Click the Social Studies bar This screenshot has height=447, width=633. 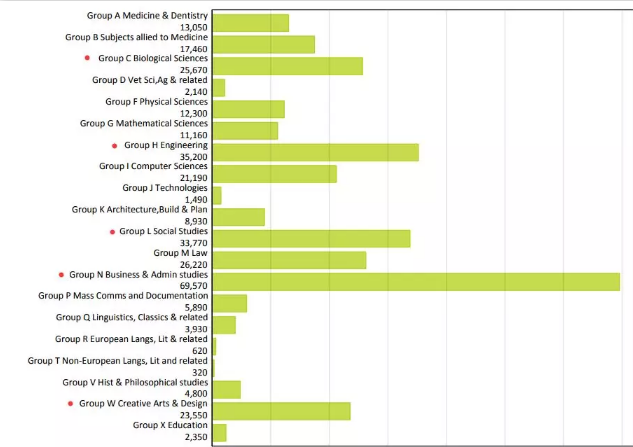click(311, 238)
